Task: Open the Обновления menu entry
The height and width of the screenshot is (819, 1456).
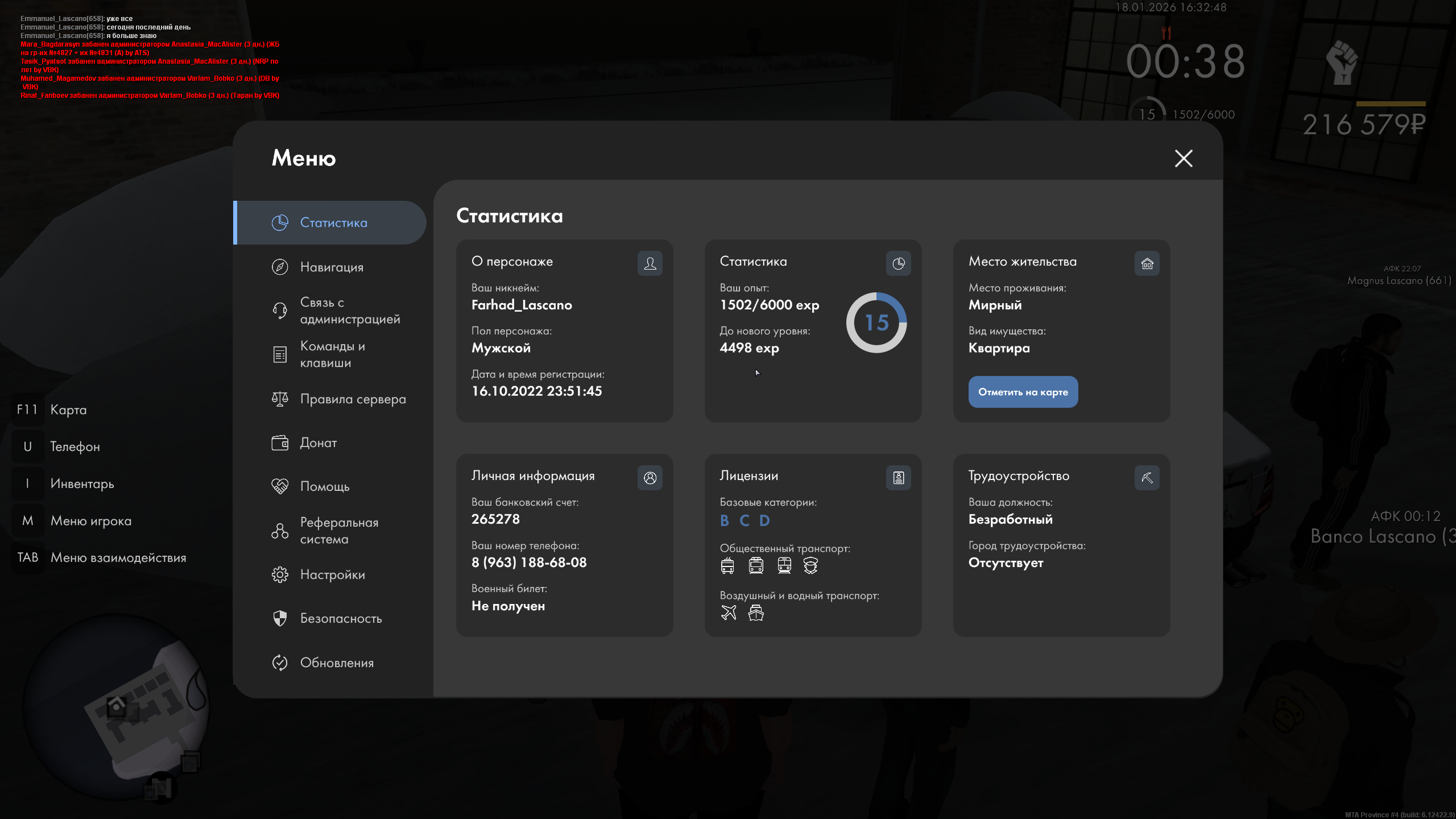Action: [337, 663]
